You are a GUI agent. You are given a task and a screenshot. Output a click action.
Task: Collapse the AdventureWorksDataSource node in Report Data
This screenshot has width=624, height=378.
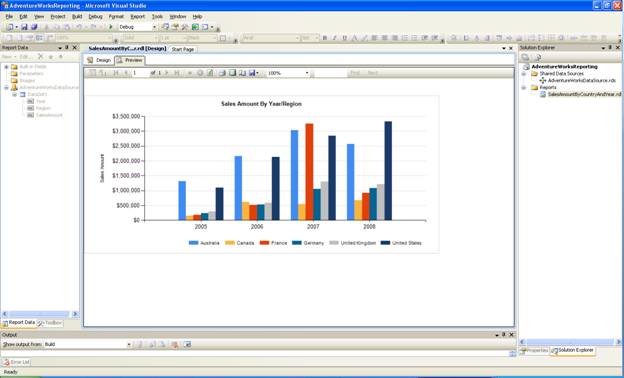tap(6, 88)
